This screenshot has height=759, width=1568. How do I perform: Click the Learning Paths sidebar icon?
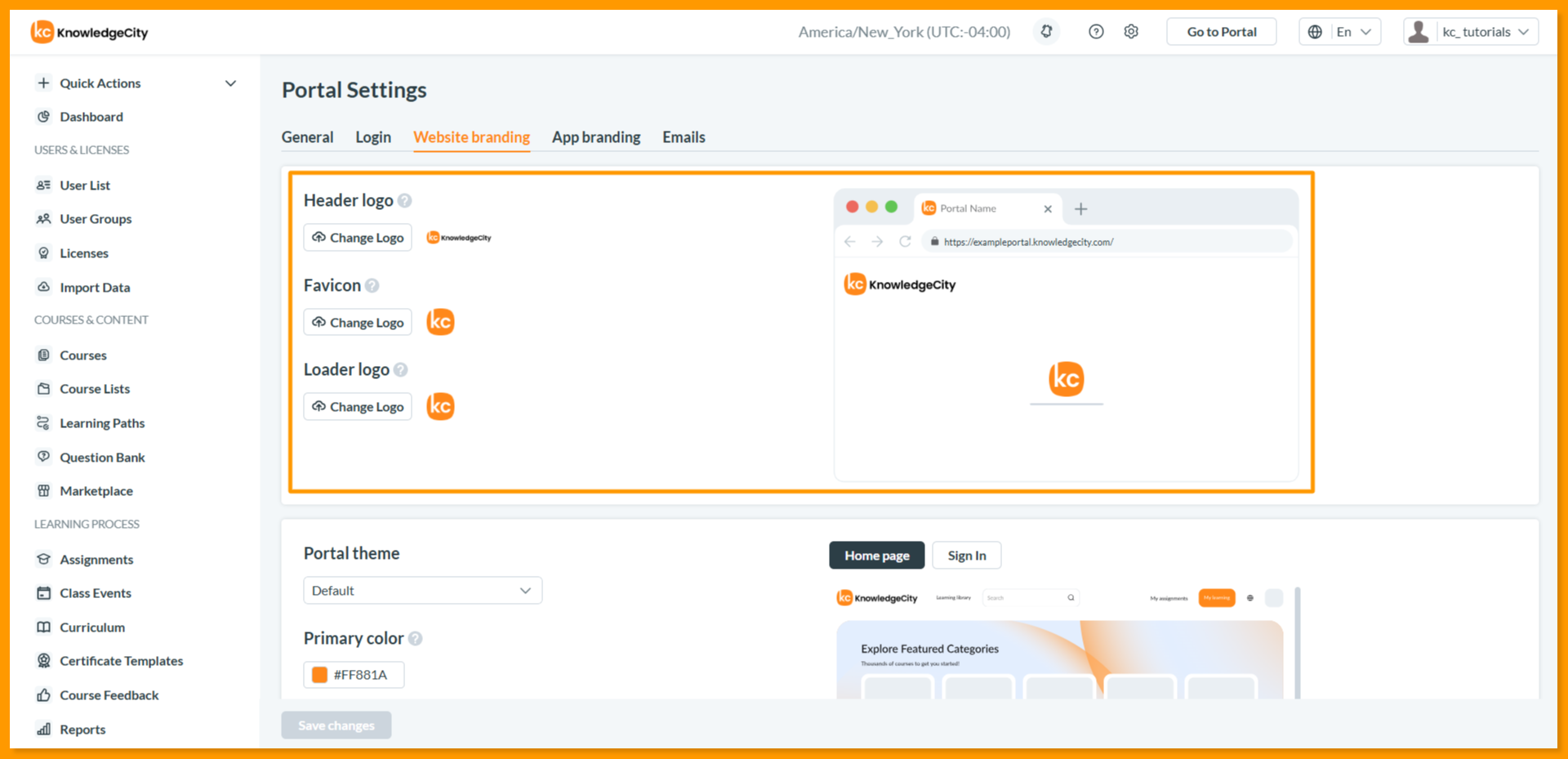coord(44,423)
